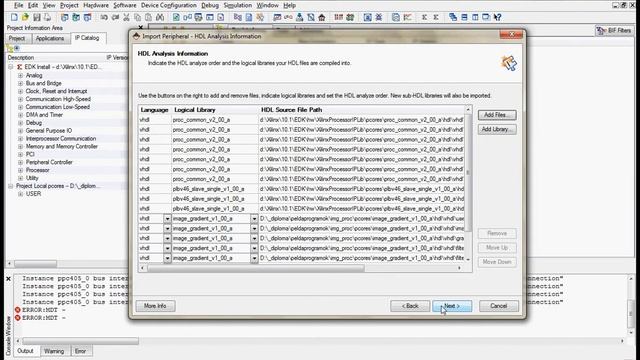The height and width of the screenshot is (360, 640).
Task: Click the HDL table vertical scrollbar up arrow
Action: [468, 110]
